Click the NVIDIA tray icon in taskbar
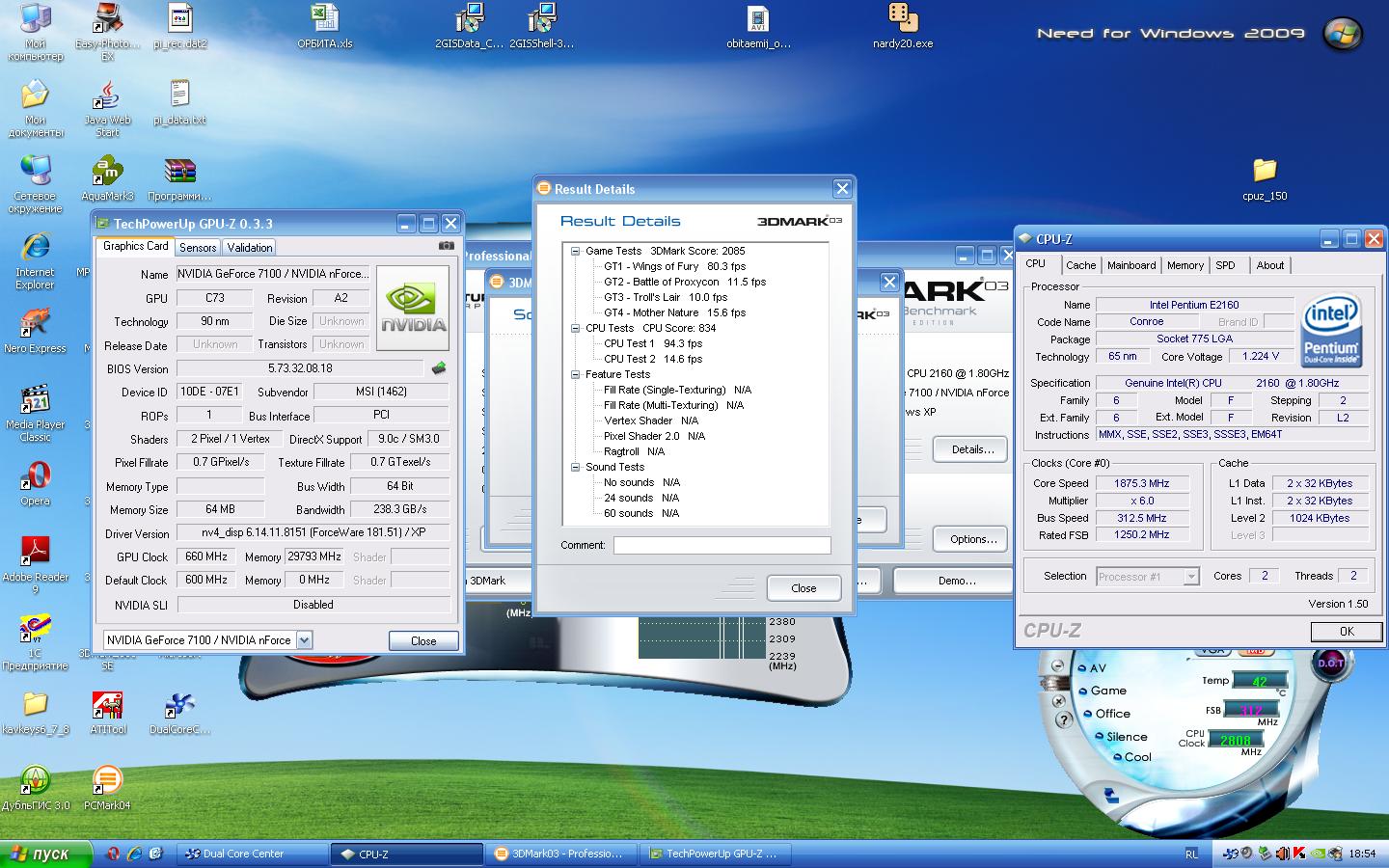The height and width of the screenshot is (868, 1389). (1318, 854)
